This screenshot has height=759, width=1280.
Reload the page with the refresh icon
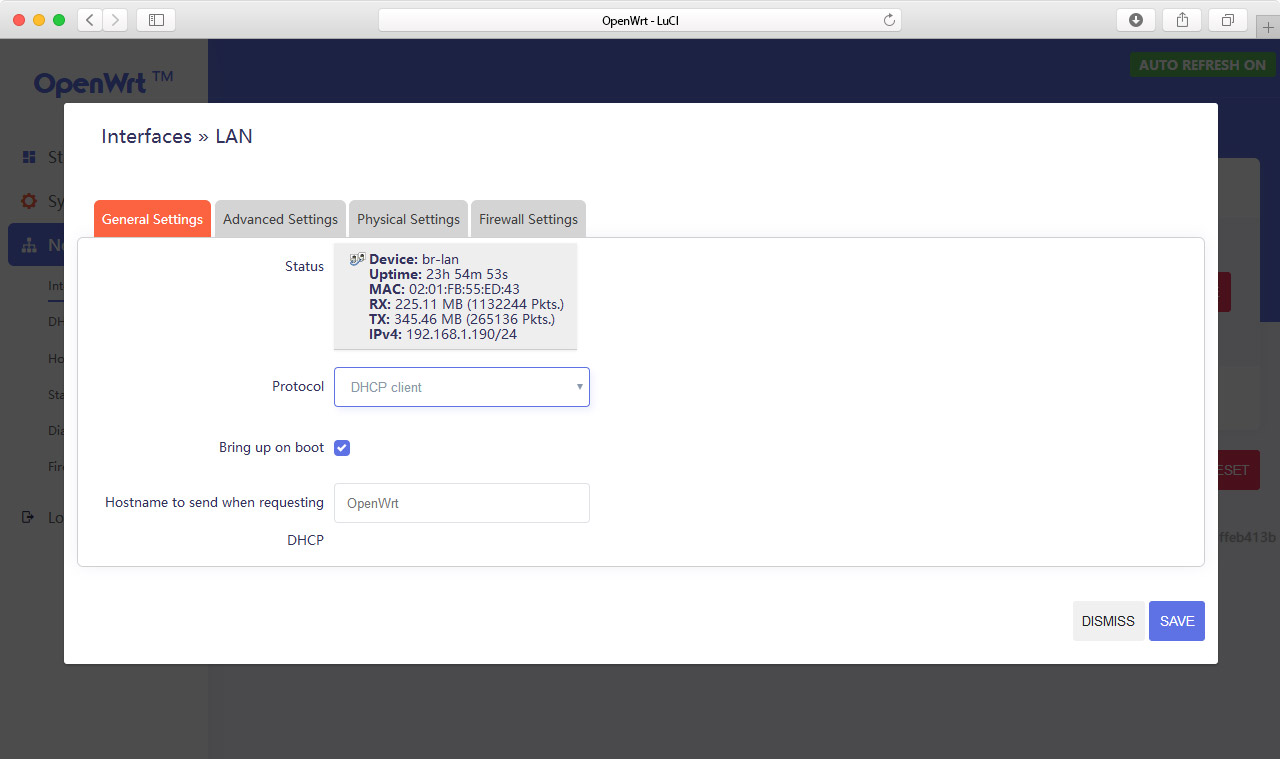click(889, 20)
